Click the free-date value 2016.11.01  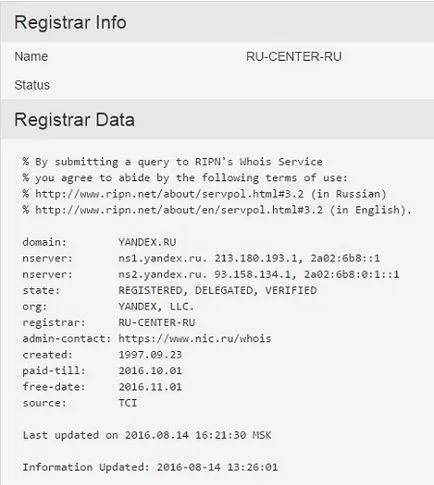click(150, 387)
